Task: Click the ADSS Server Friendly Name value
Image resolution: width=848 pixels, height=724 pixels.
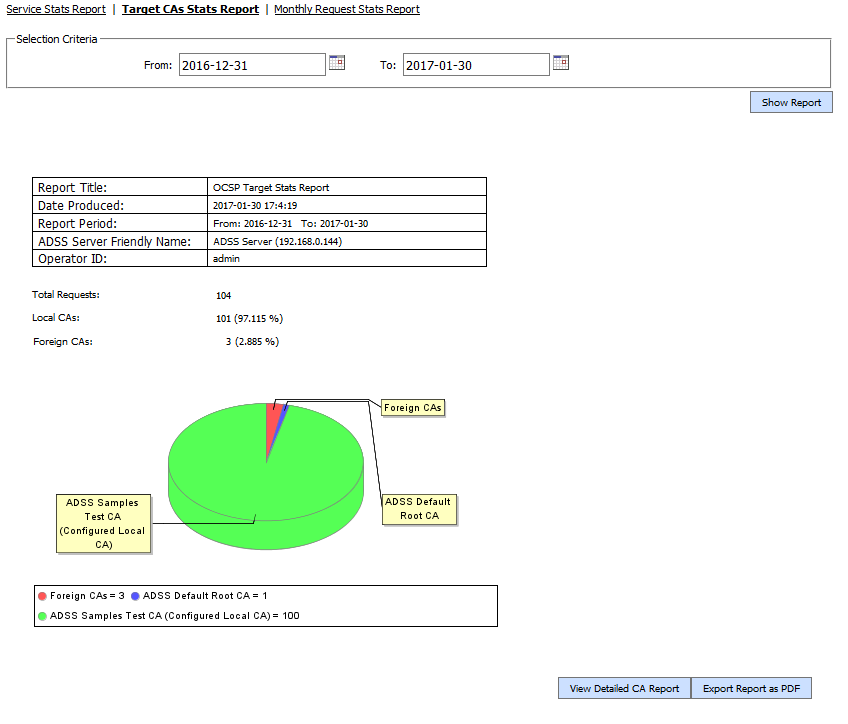Action: click(x=346, y=241)
